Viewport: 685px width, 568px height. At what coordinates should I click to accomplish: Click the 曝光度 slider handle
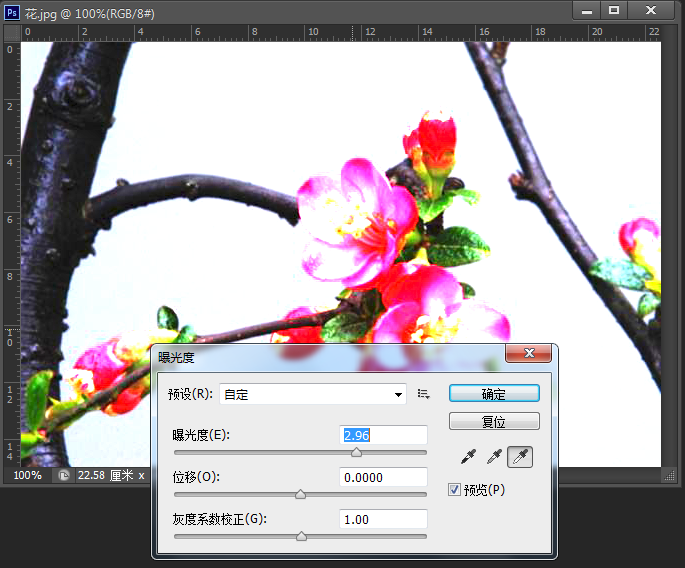tap(356, 452)
